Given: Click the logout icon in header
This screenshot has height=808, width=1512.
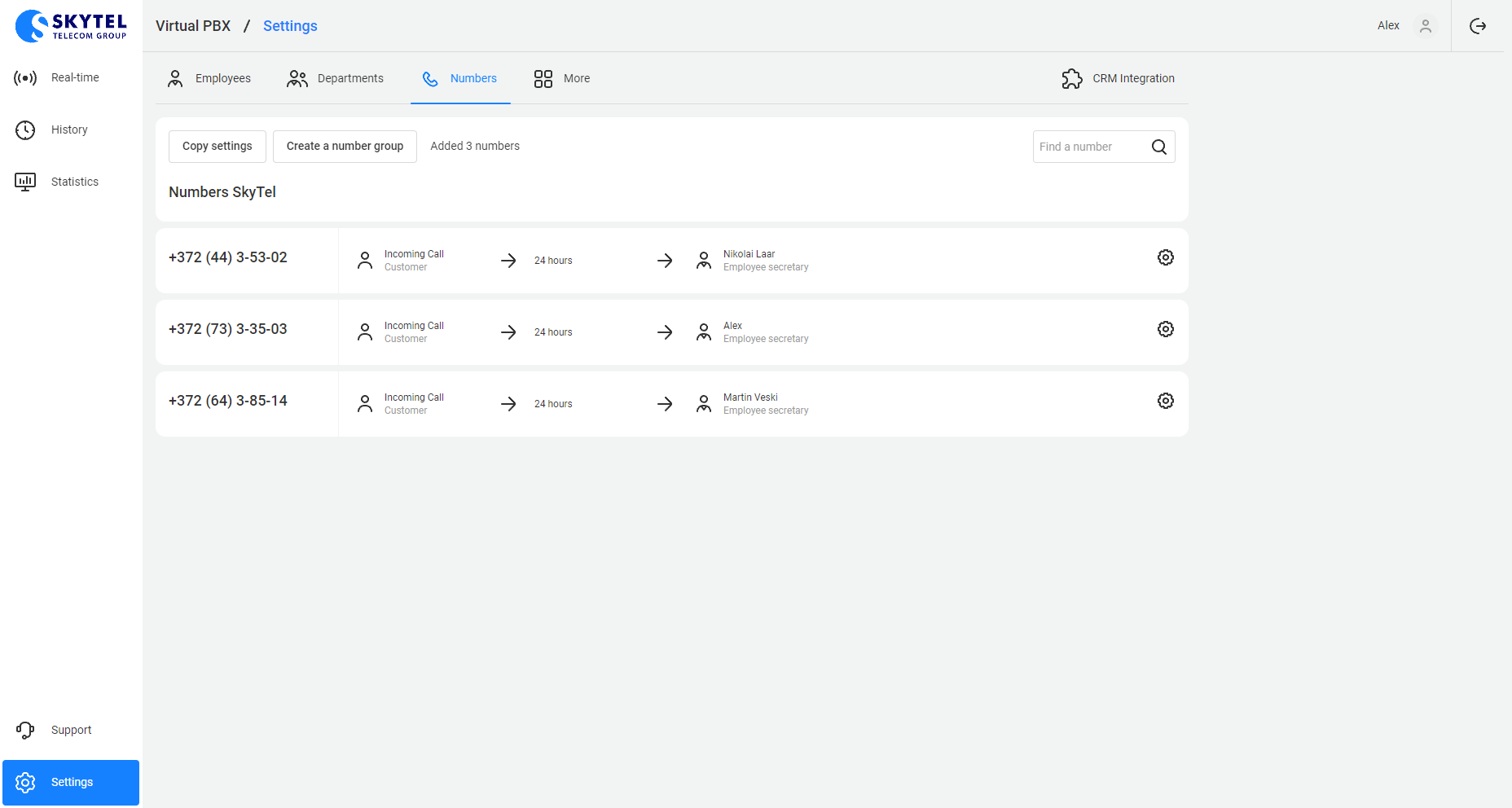Looking at the screenshot, I should [x=1477, y=26].
